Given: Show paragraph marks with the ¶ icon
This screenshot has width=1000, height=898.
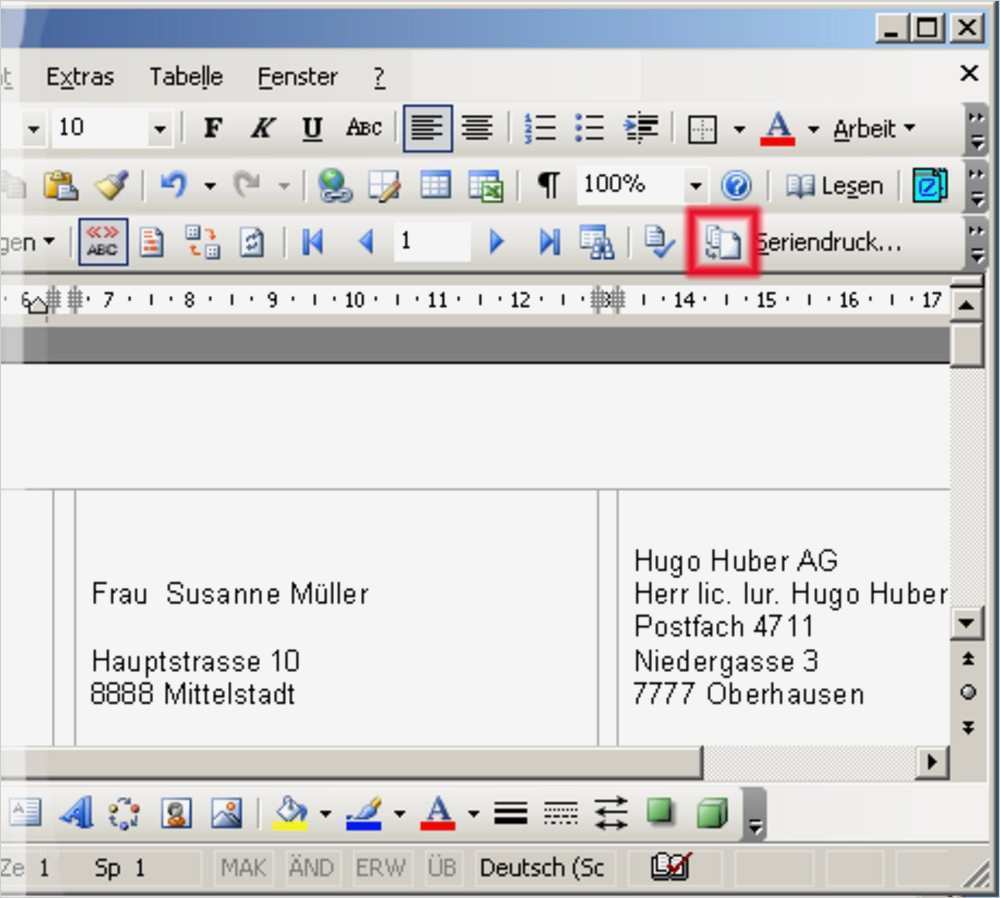Looking at the screenshot, I should point(547,185).
